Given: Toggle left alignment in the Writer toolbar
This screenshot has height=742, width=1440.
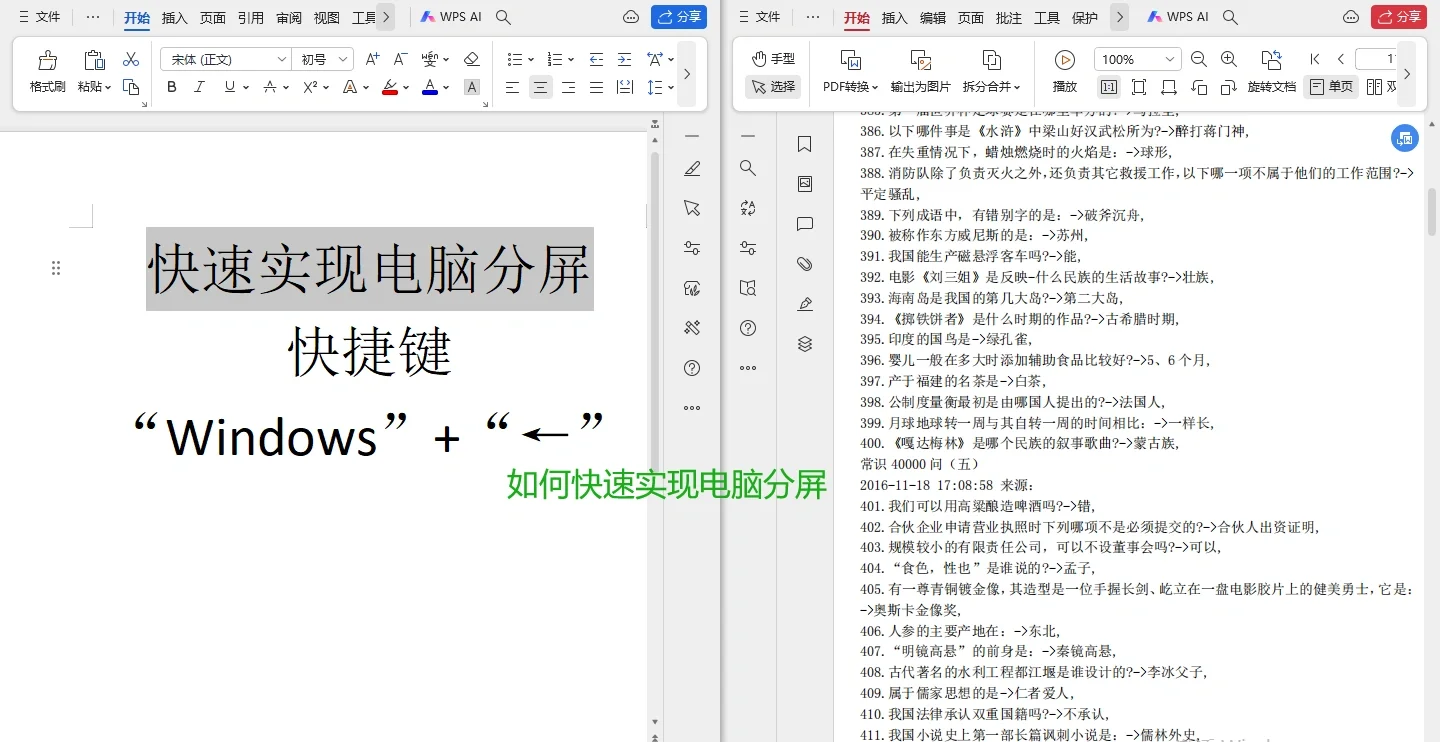Looking at the screenshot, I should click(513, 87).
